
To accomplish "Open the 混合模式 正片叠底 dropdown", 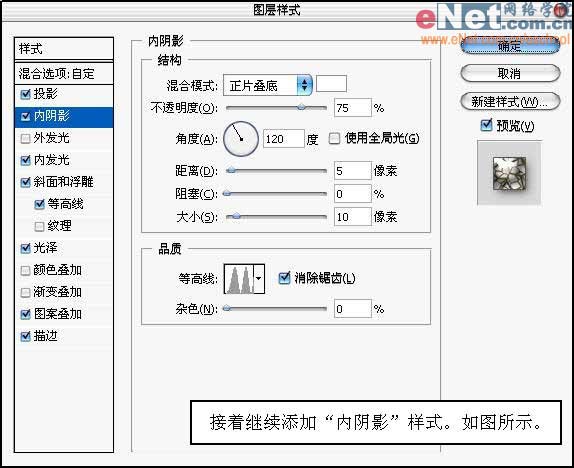I will click(268, 85).
